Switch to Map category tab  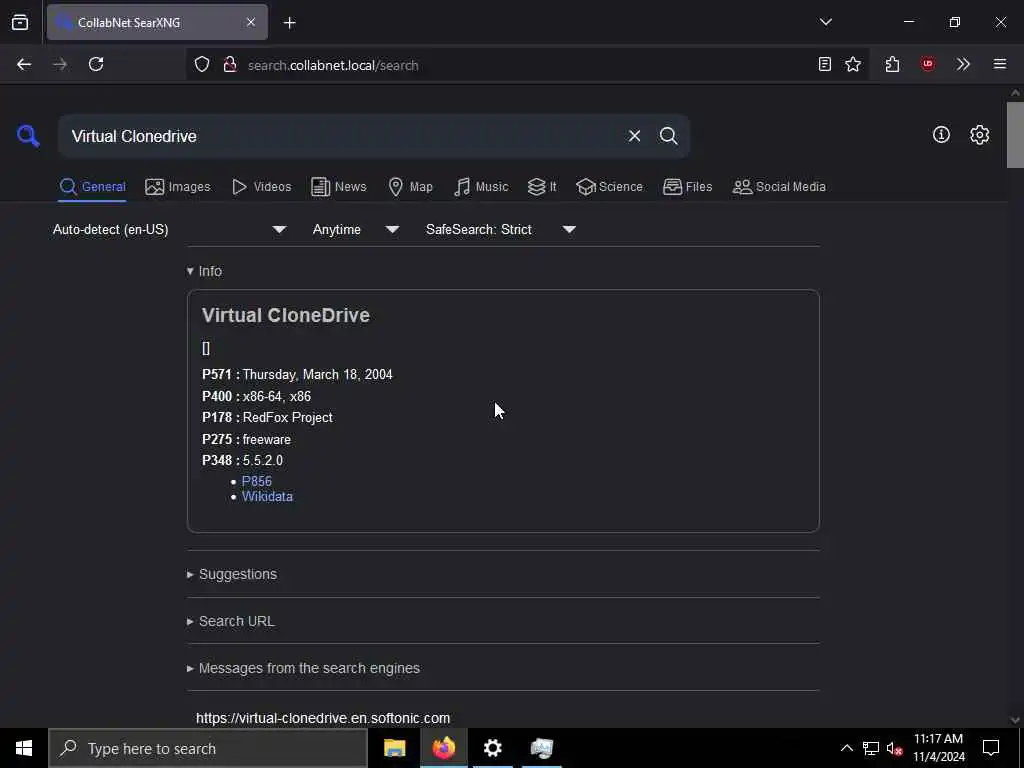click(410, 187)
